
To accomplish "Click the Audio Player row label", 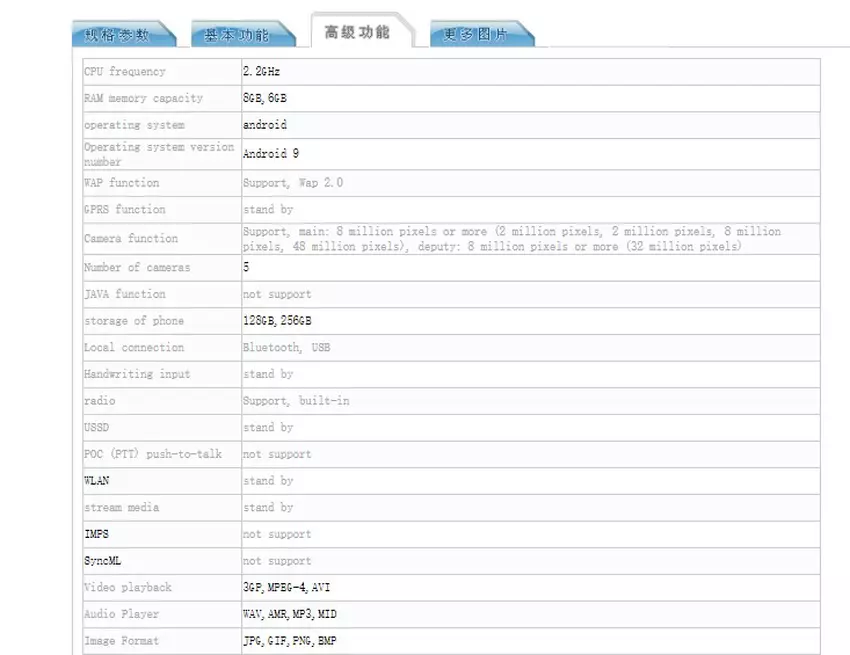I will click(121, 614).
